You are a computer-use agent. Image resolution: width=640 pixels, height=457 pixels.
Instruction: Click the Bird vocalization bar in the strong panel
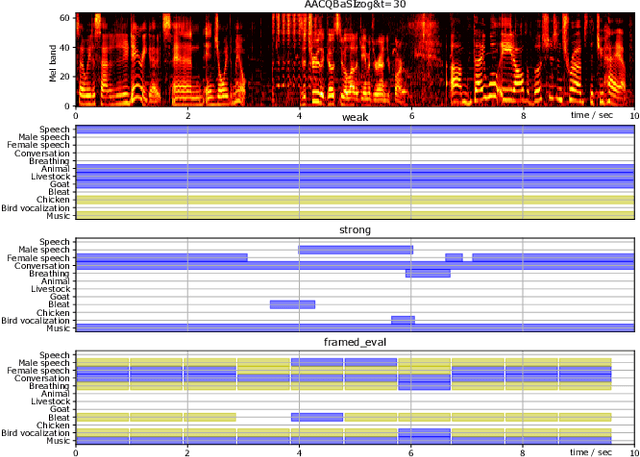403,320
